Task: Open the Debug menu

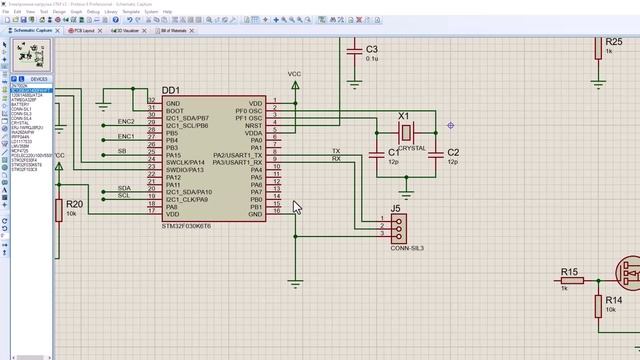Action: [x=93, y=11]
